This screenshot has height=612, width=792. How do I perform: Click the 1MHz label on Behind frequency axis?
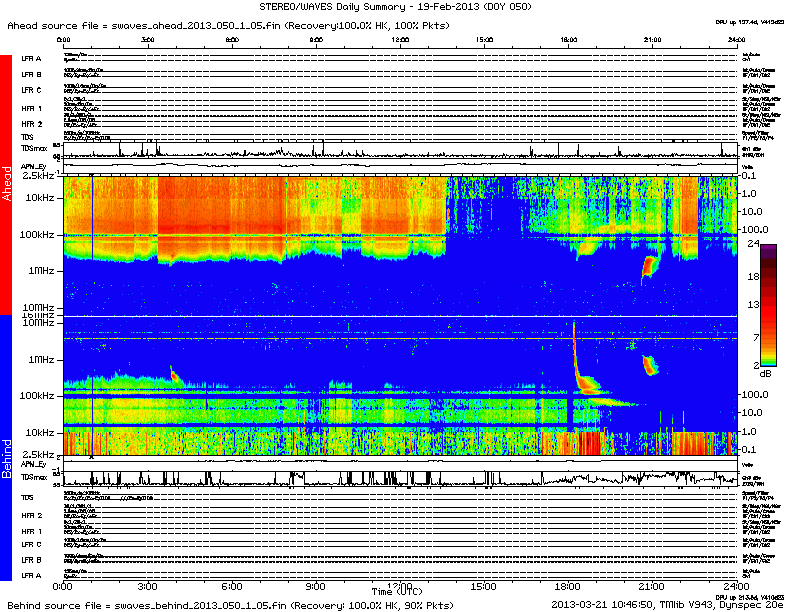(x=42, y=359)
